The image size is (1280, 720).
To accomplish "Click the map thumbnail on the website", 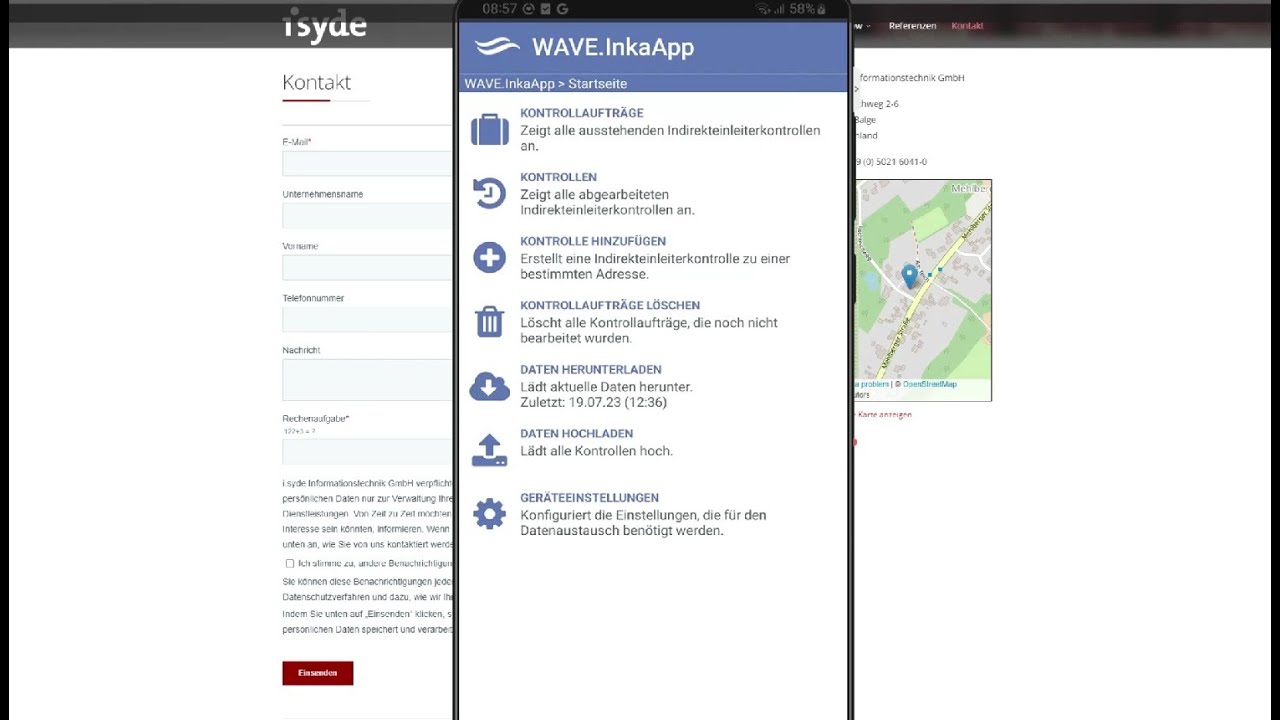I will pos(922,290).
